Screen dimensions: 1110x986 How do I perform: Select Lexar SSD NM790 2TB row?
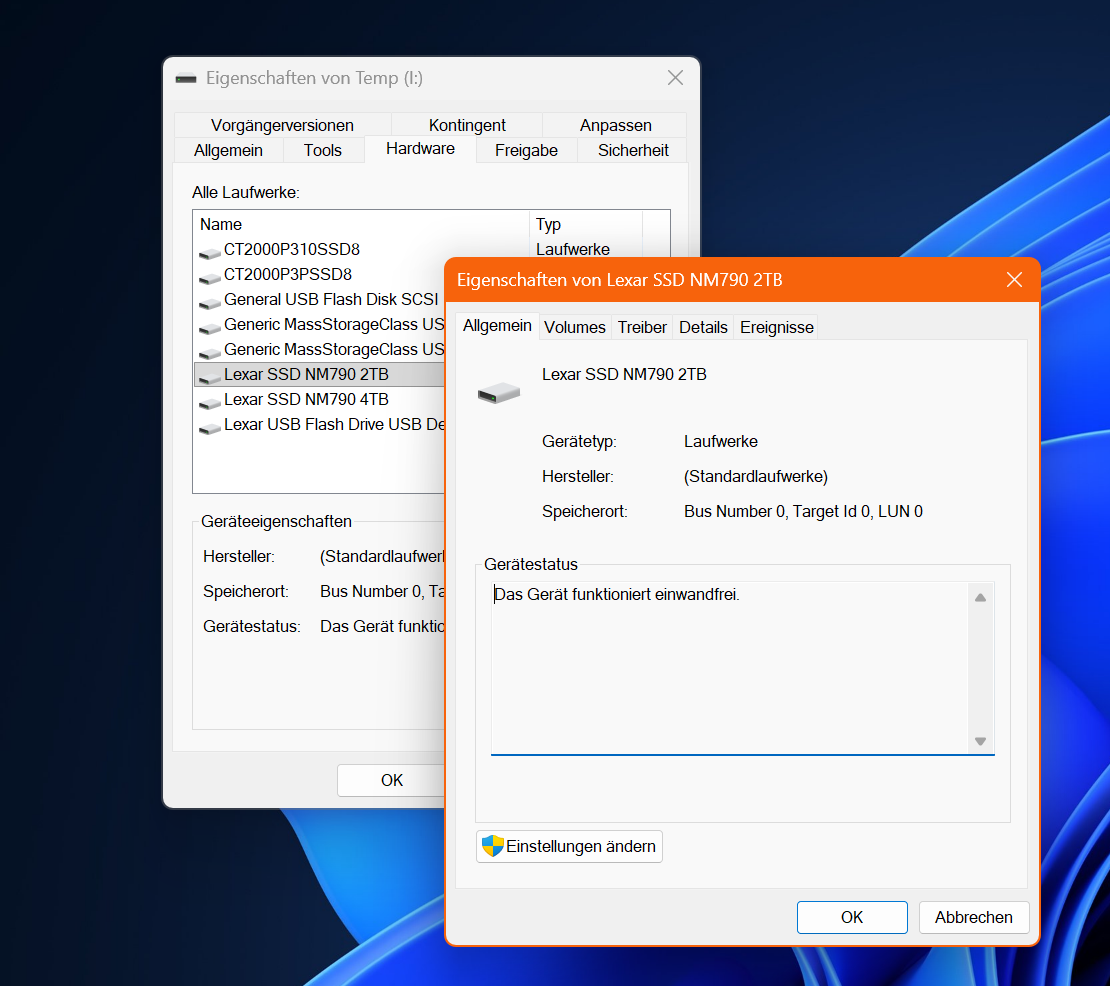click(319, 374)
